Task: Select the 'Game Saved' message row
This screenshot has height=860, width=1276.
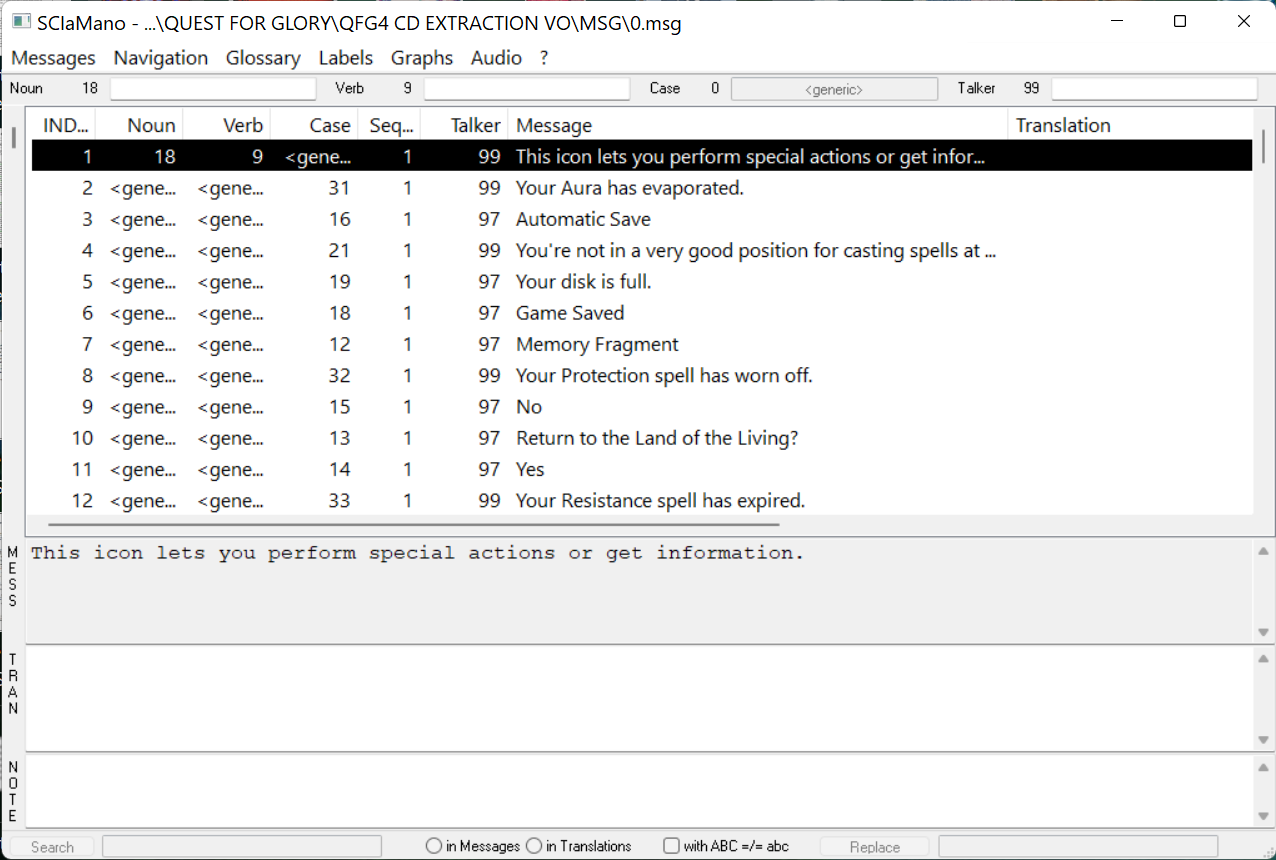Action: [642, 313]
